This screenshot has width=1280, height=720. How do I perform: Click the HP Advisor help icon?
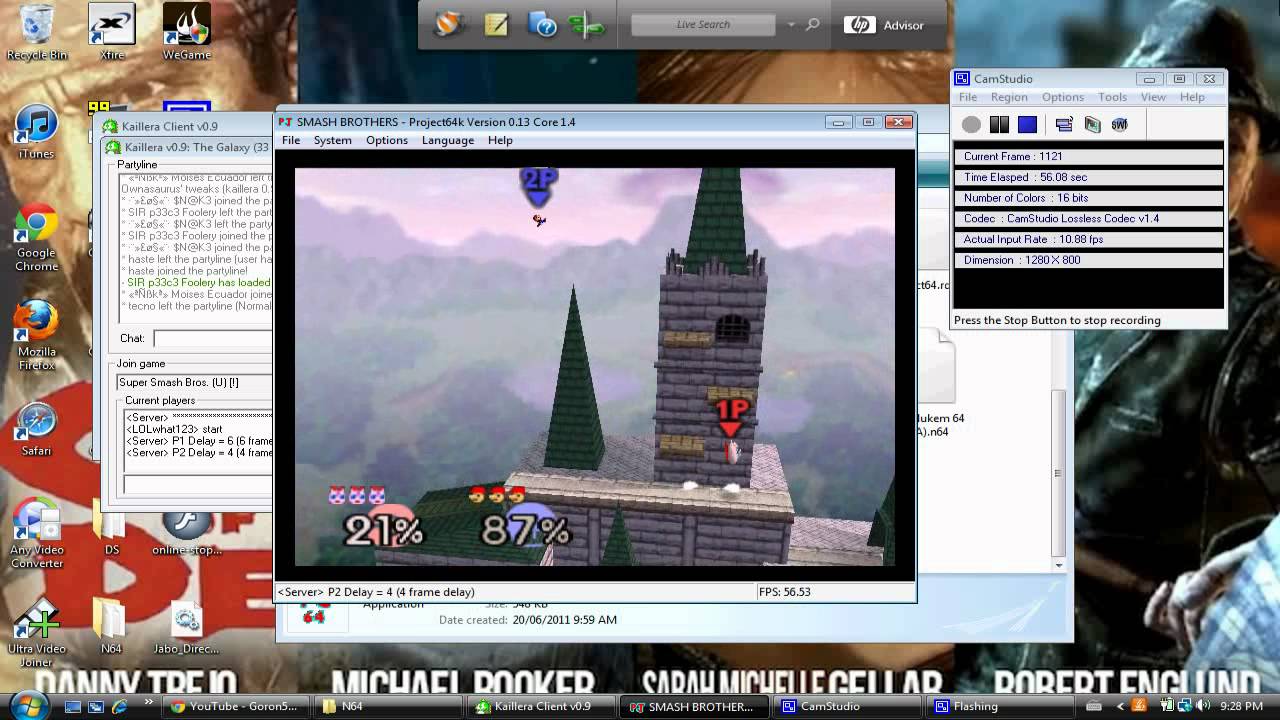(x=542, y=24)
